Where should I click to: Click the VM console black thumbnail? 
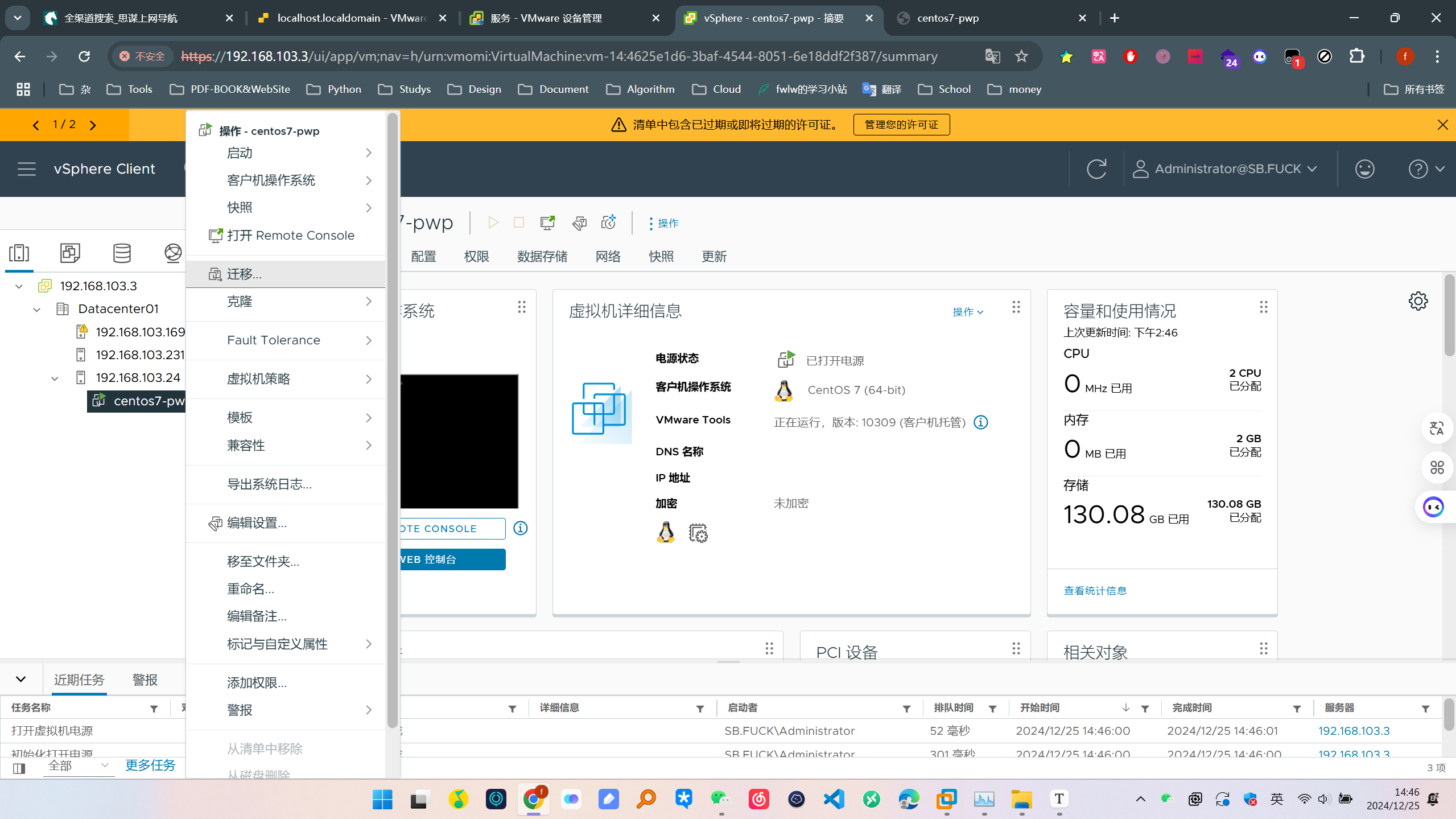pos(459,441)
